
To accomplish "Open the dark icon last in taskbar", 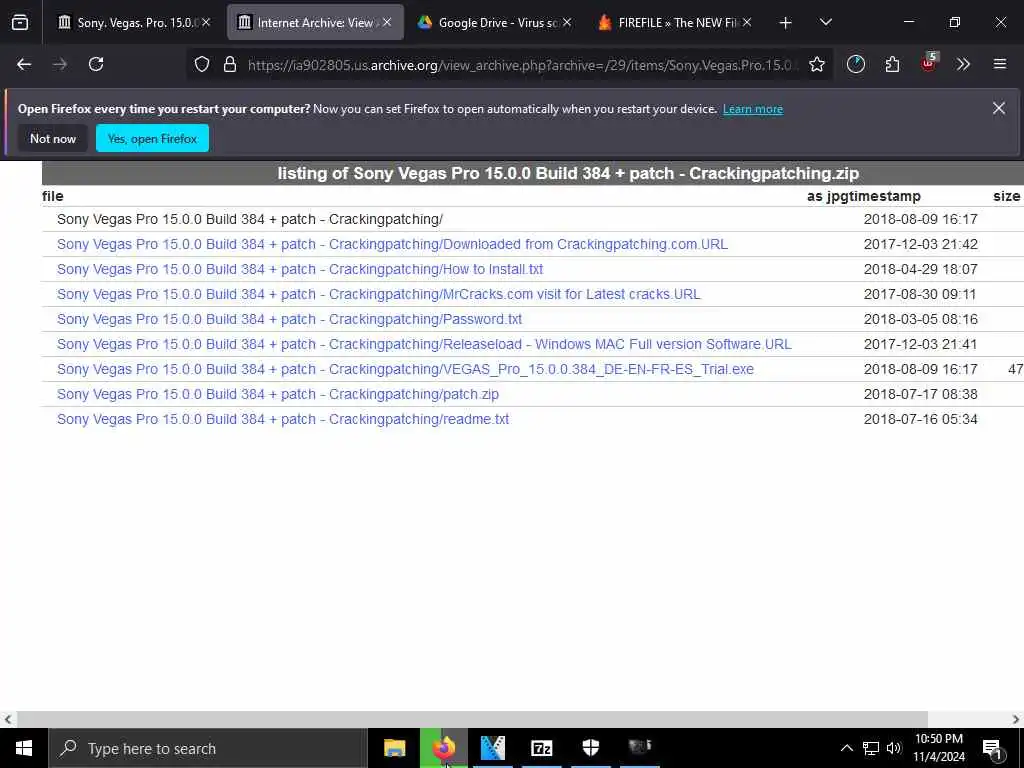I will click(x=639, y=748).
